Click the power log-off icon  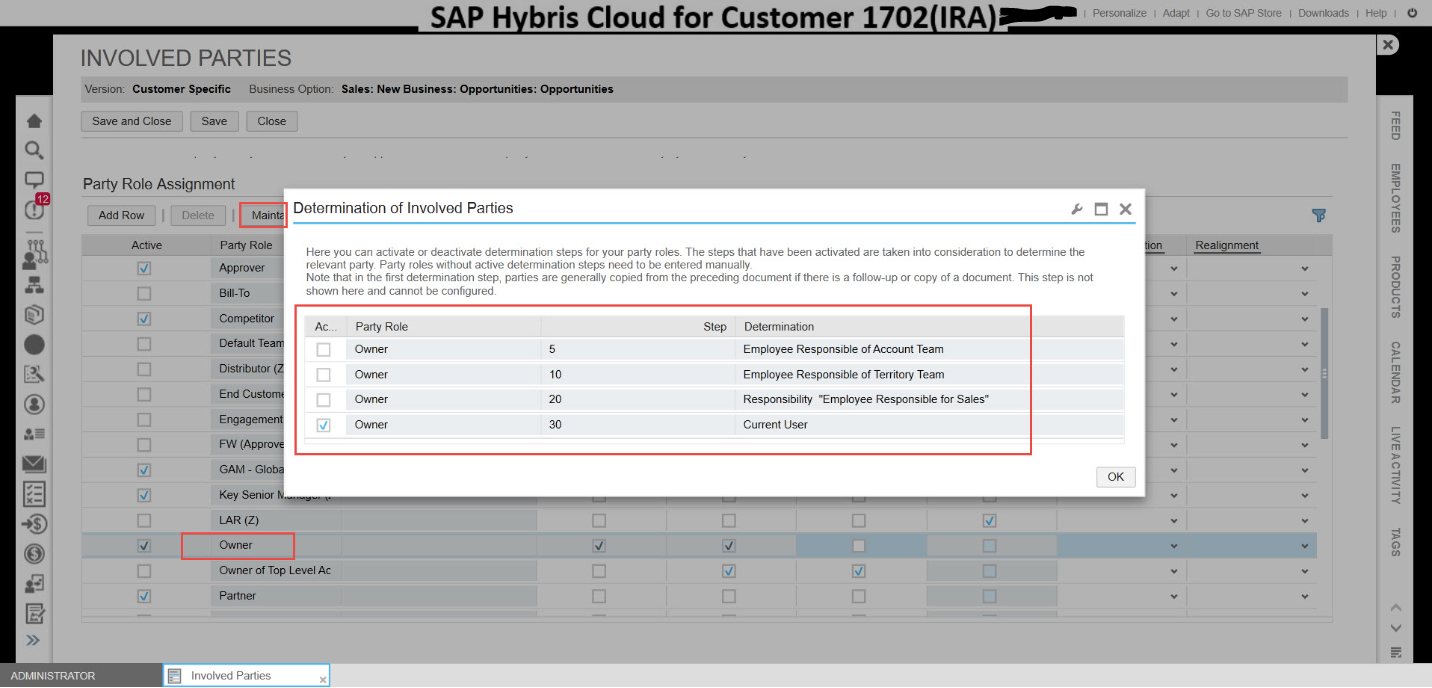coord(1412,13)
